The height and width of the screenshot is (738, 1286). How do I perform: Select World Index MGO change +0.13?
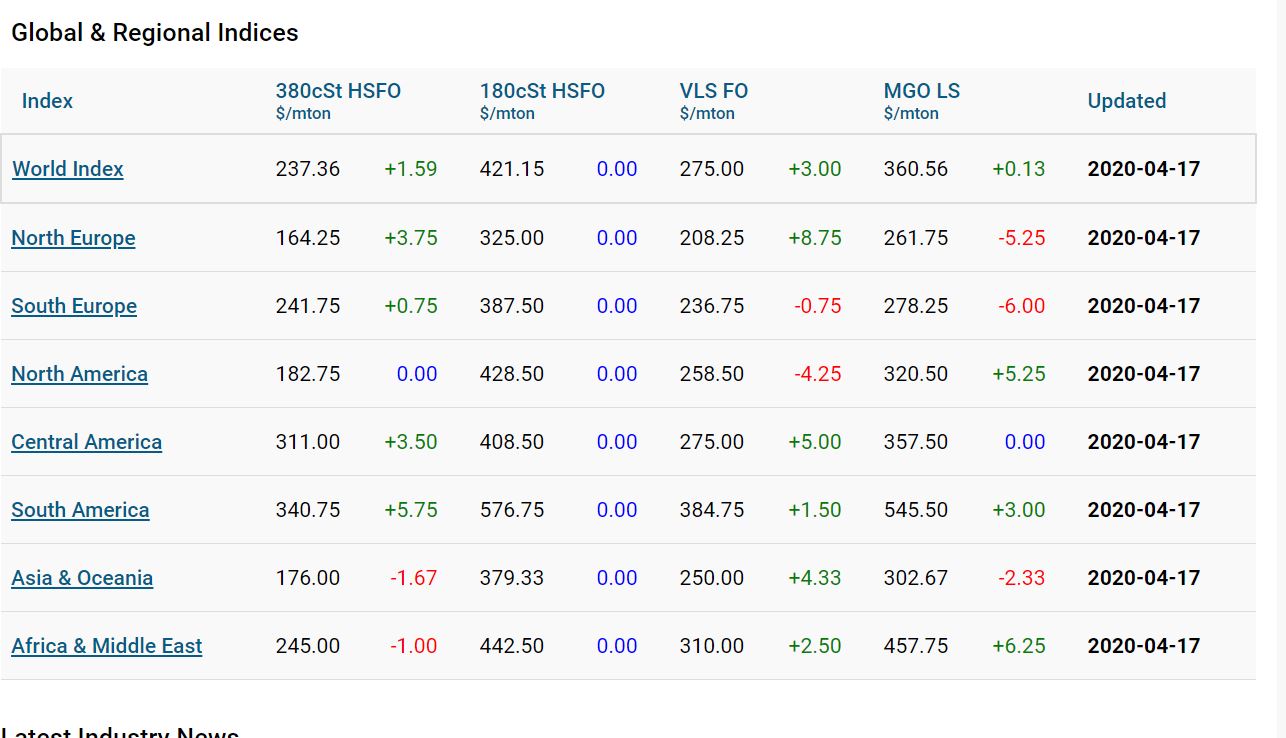[x=1019, y=169]
